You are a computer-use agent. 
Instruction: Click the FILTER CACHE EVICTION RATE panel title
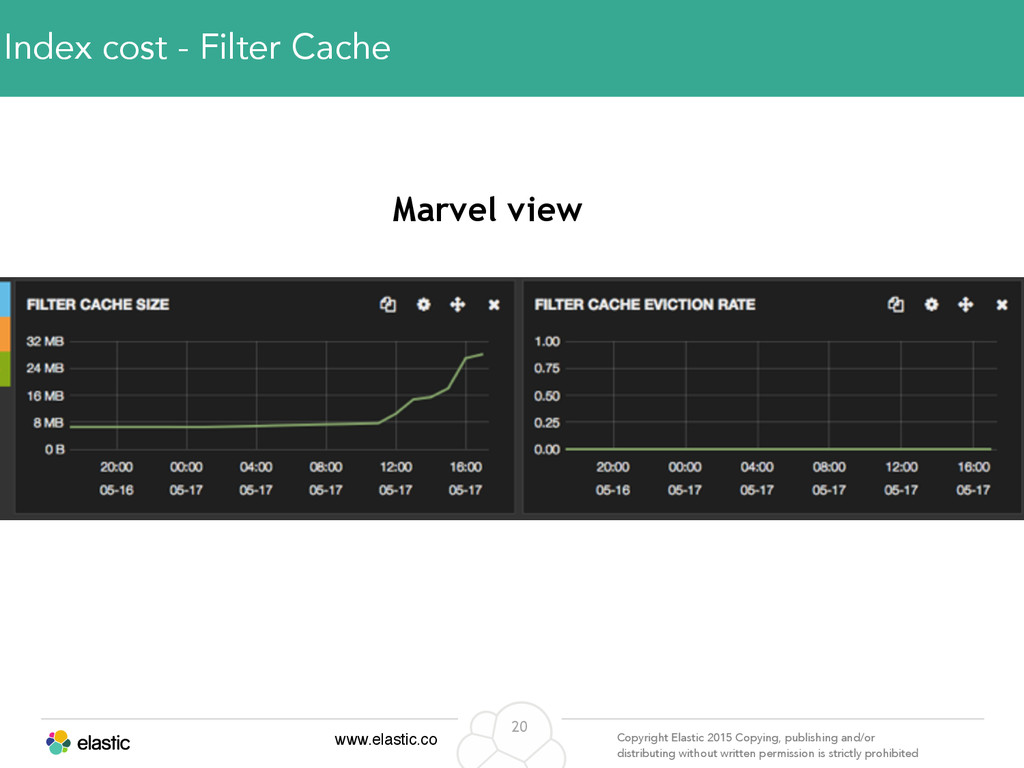(645, 304)
